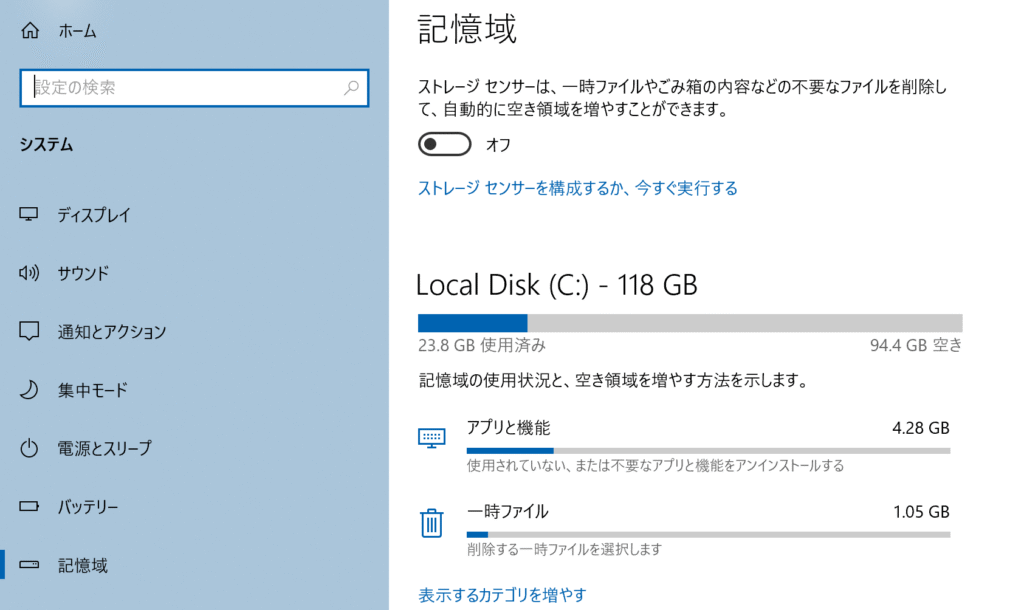Focus the 設定の検索 search field
1024x610 pixels.
tap(194, 88)
